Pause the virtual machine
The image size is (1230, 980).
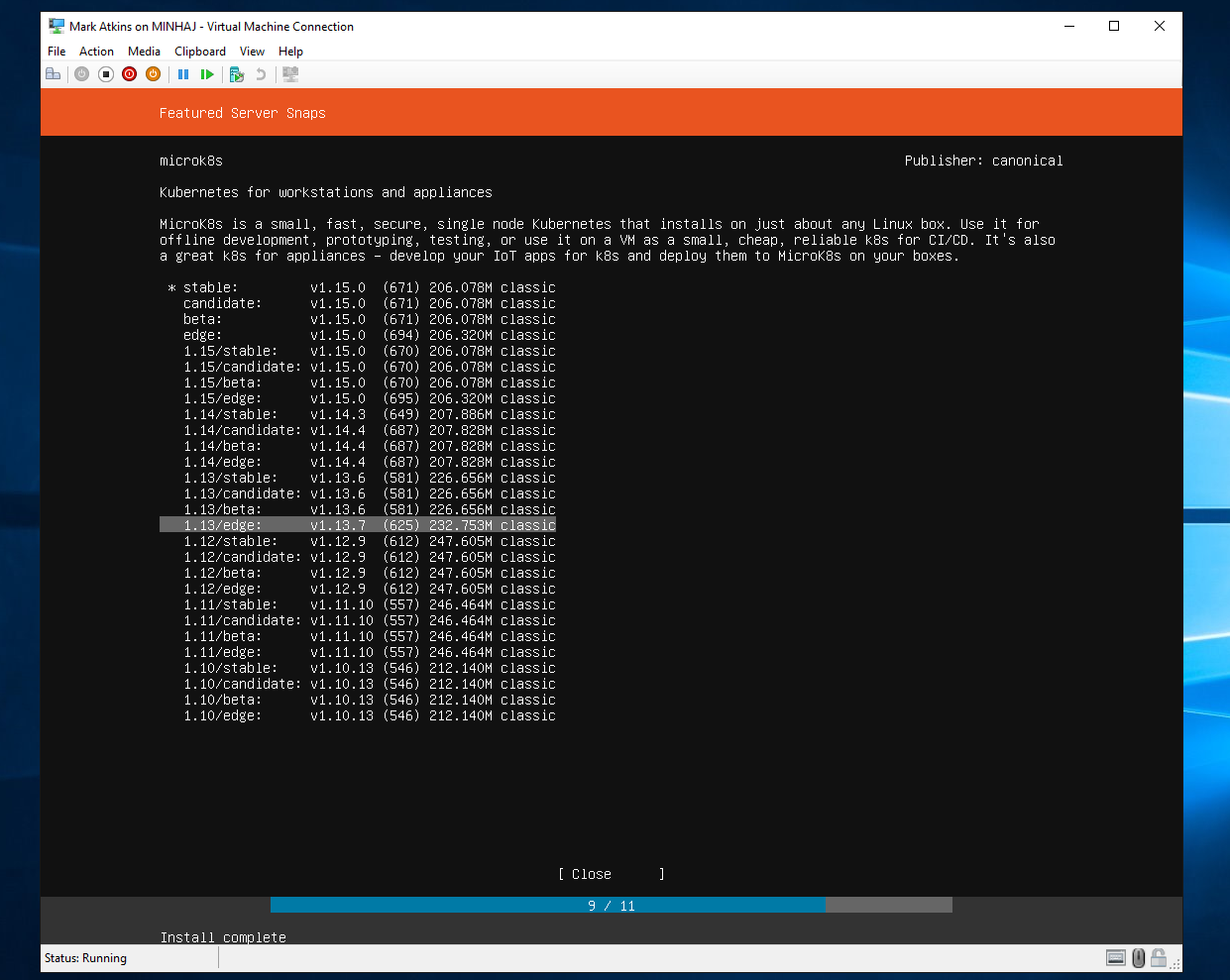183,74
